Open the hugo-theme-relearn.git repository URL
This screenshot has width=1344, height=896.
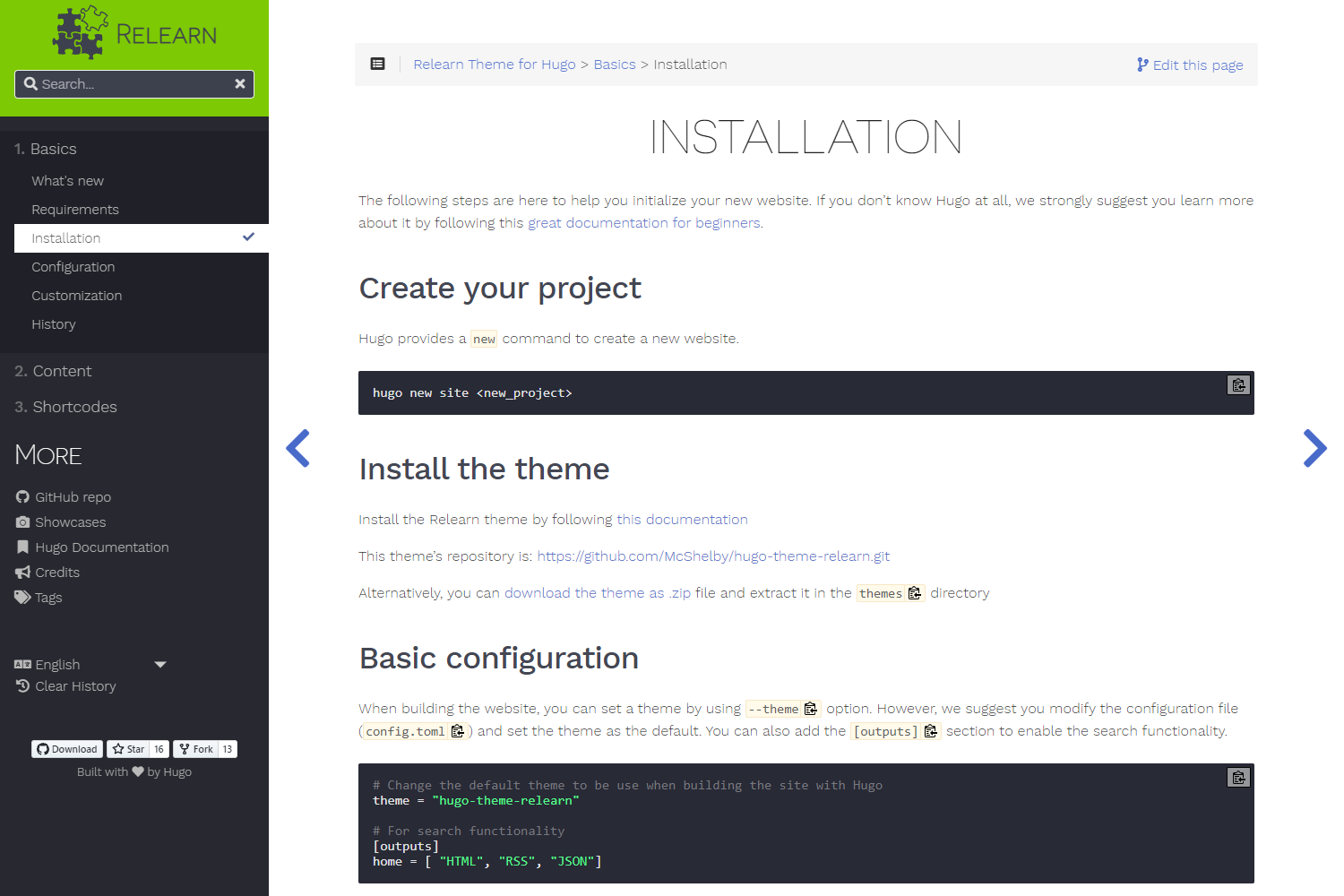coord(713,556)
